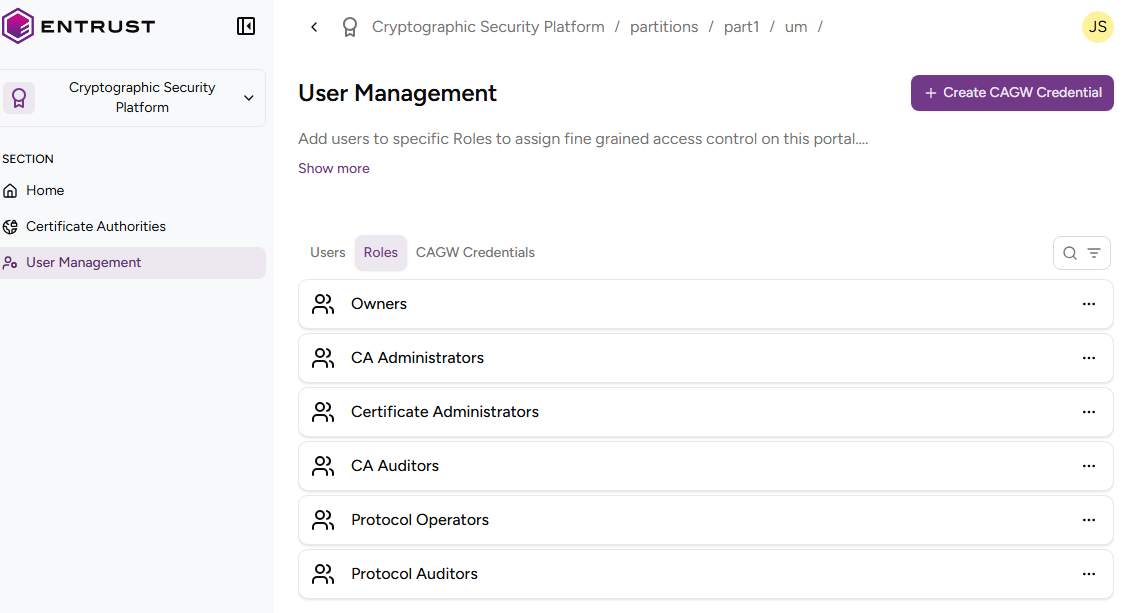The image size is (1126, 613).
Task: Go to Certificate Authorities in sidebar
Action: coord(95,226)
